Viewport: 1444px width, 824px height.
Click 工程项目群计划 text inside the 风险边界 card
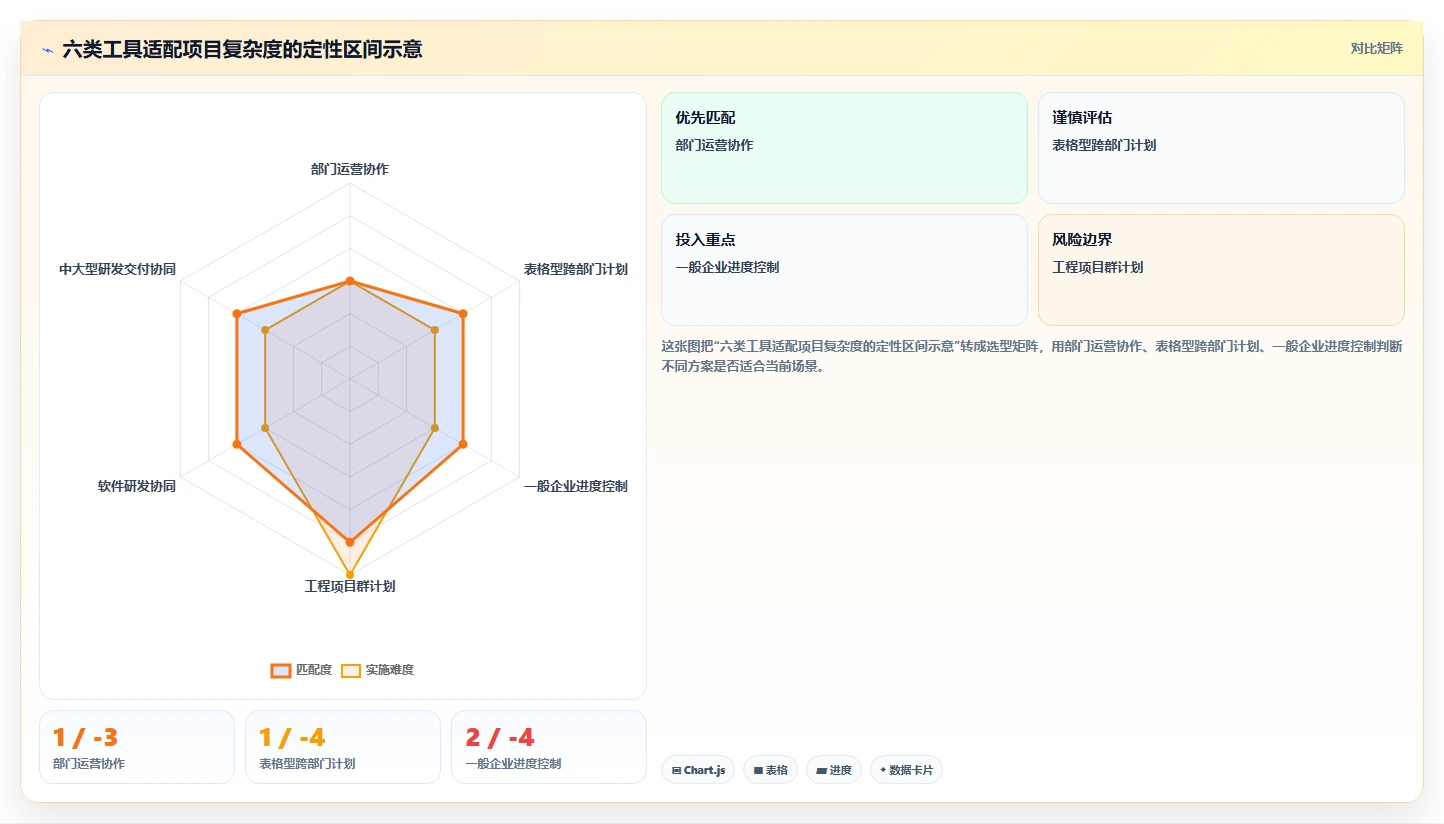1098,267
